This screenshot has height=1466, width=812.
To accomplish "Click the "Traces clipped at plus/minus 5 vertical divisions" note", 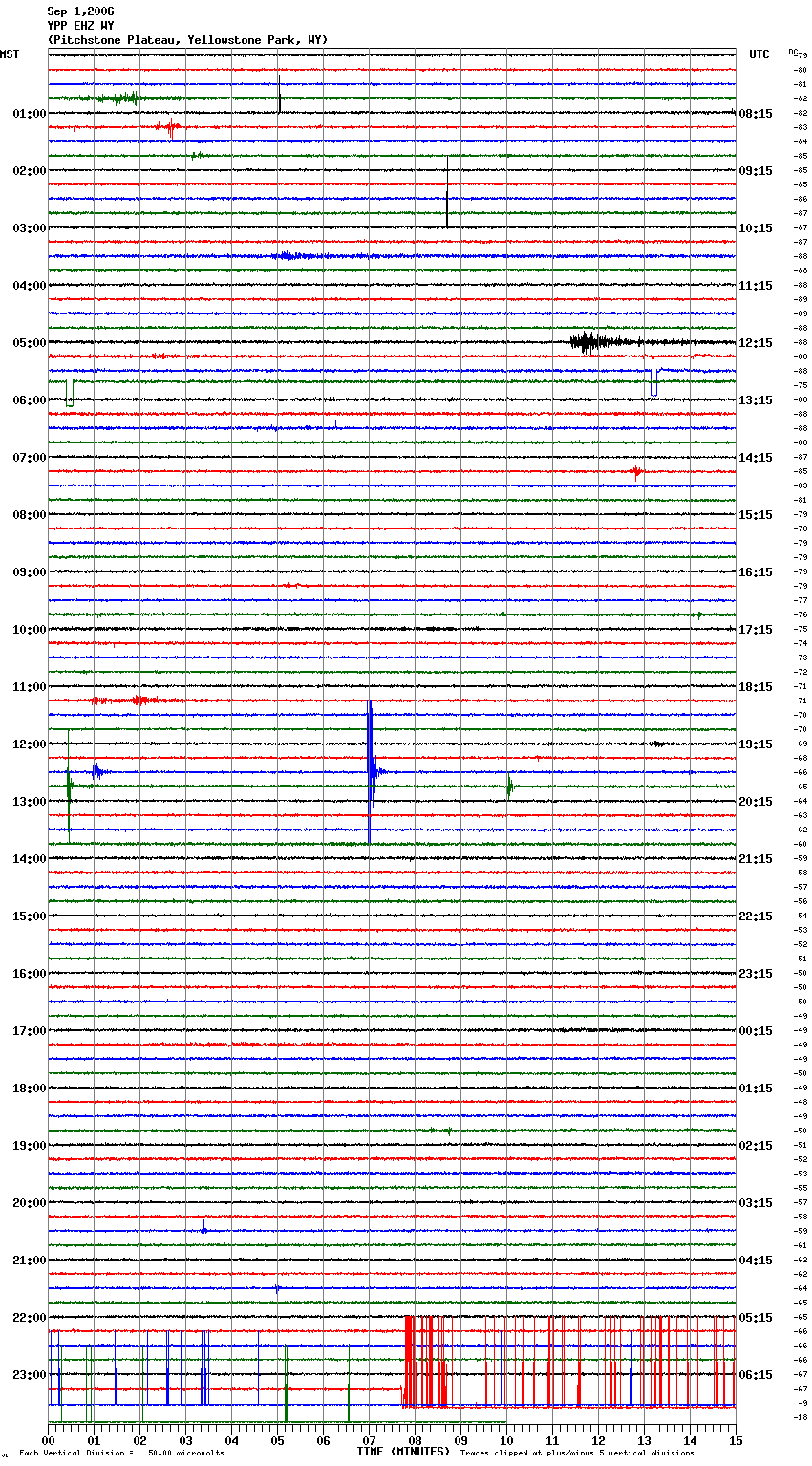I will click(x=577, y=1453).
